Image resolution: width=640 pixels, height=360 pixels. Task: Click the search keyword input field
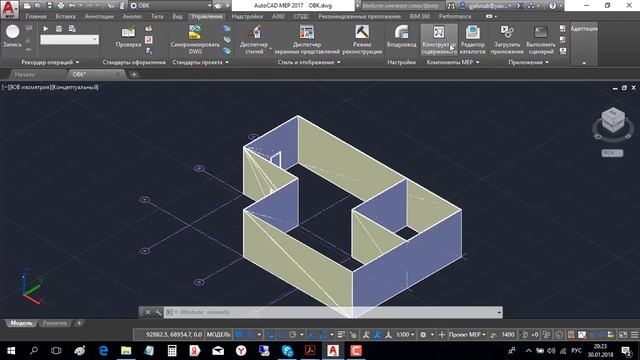(x=402, y=6)
